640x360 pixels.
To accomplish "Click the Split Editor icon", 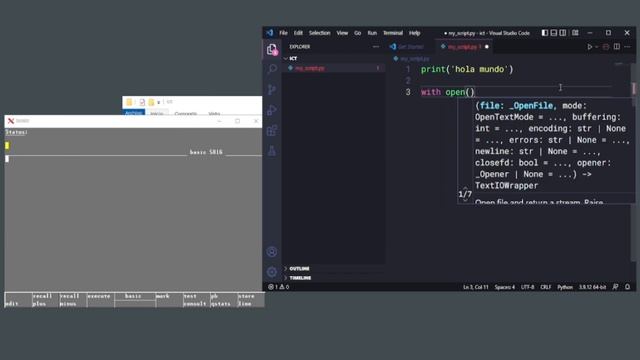I will click(x=617, y=47).
